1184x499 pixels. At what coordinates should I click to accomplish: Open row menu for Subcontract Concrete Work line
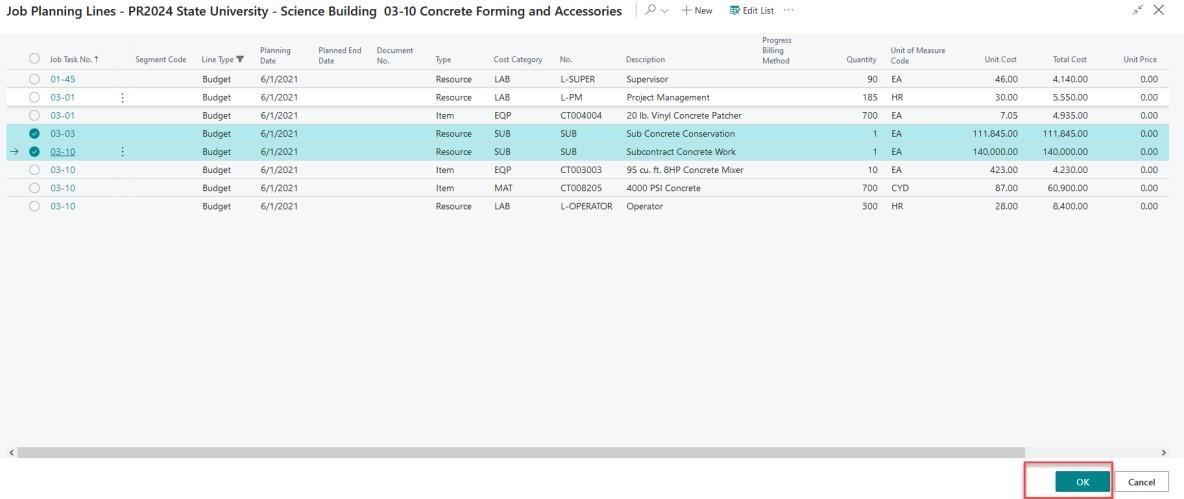point(123,152)
